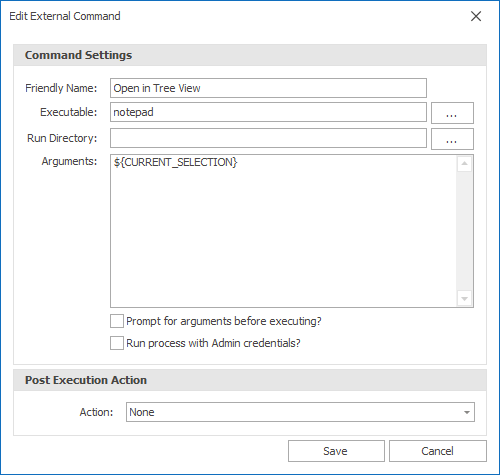Click inside the Arguments text area

pos(283,231)
